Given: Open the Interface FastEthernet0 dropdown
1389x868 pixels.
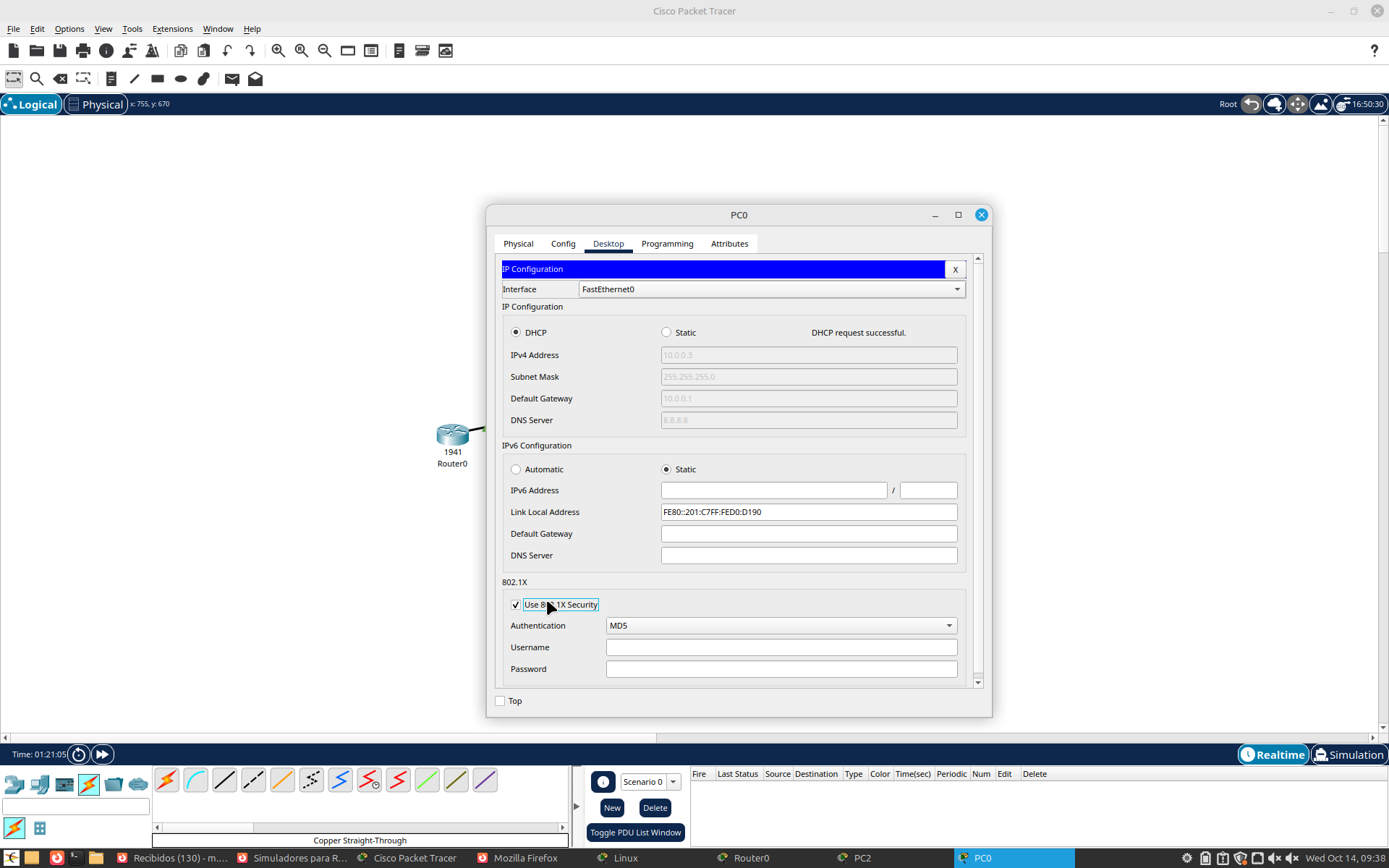Looking at the screenshot, I should pyautogui.click(x=772, y=289).
